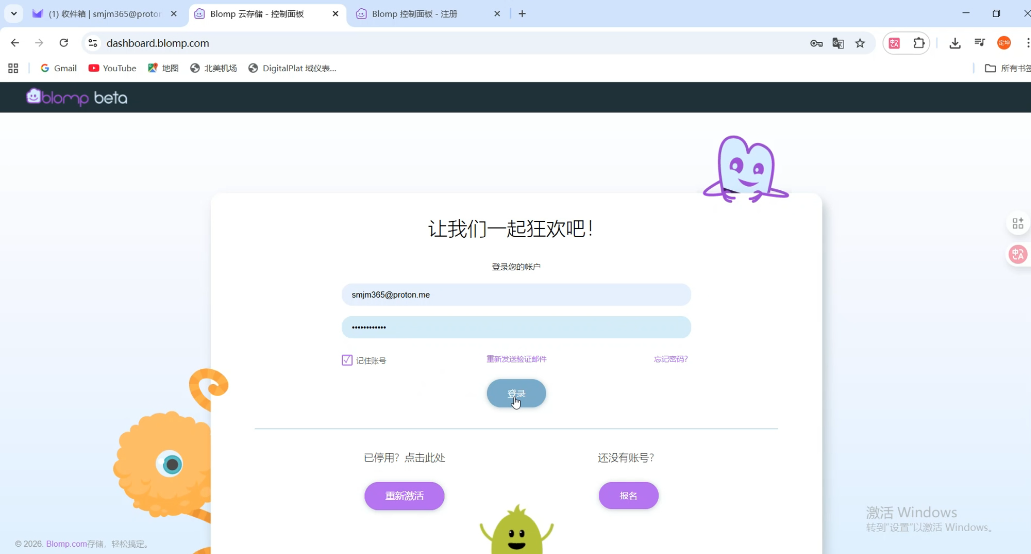
Task: Open the 所有书签 bookmarks folder
Action: (x=1007, y=68)
